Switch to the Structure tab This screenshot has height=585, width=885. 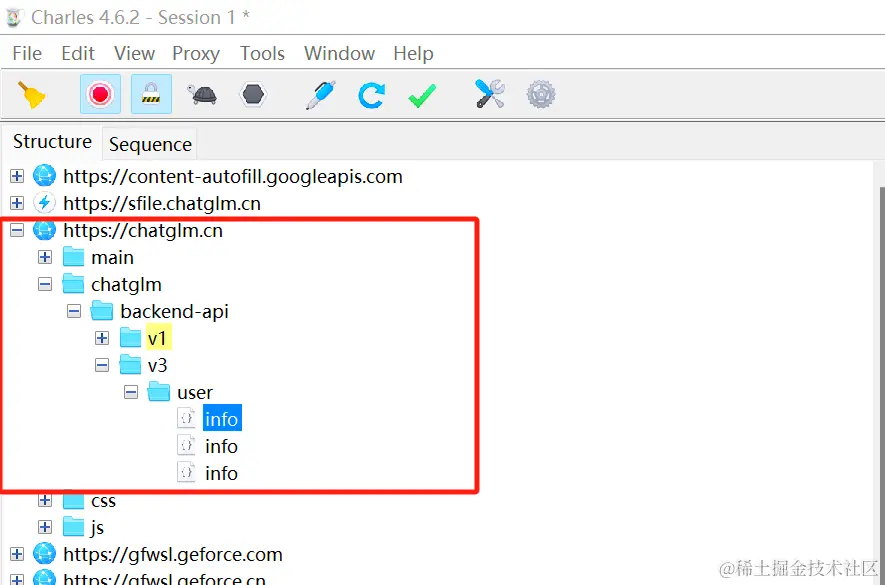[52, 142]
